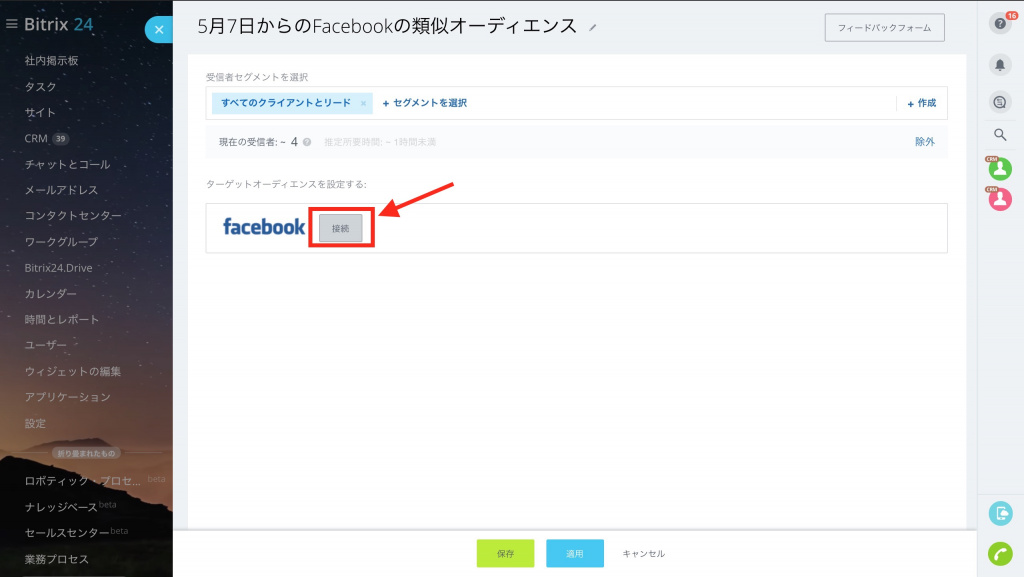Open メールアドレス in the sidebar
Image resolution: width=1024 pixels, height=577 pixels.
[61, 190]
